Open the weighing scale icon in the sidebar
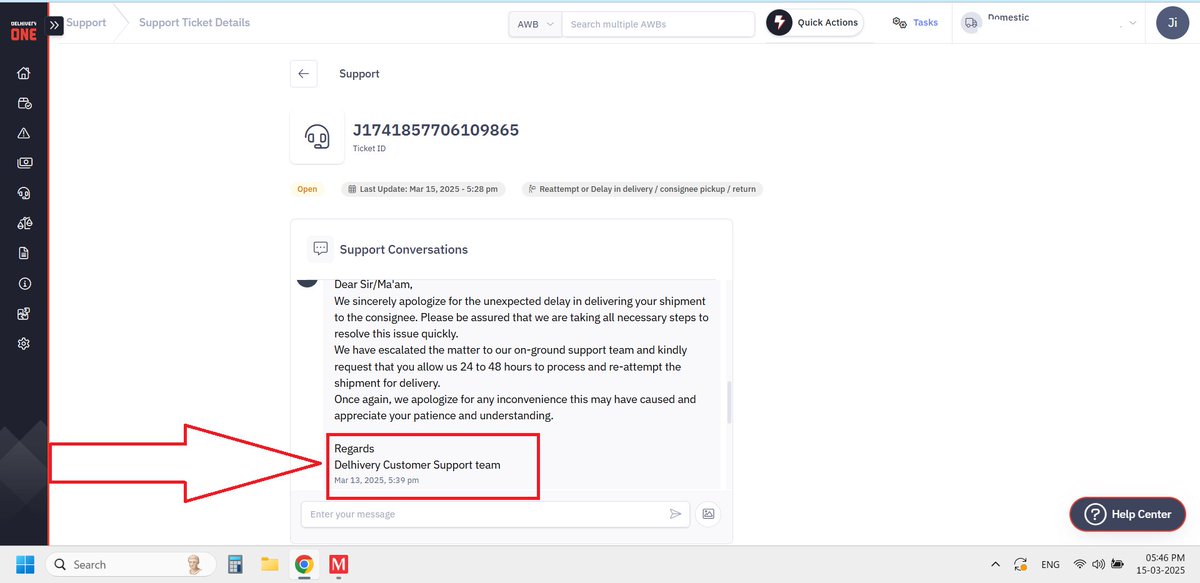 (x=24, y=223)
